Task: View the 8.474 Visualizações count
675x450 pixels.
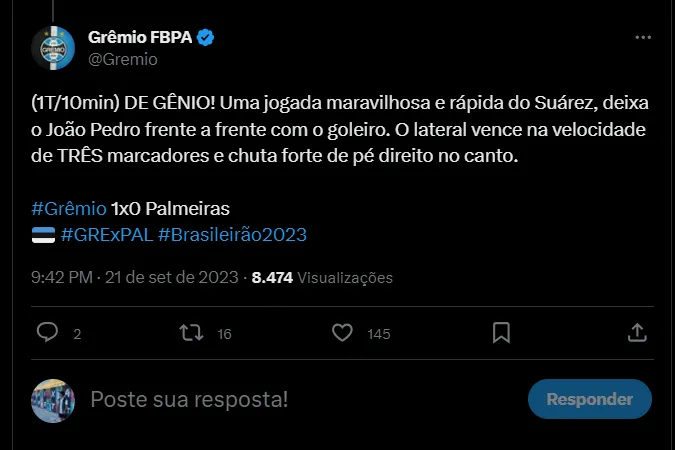Action: [322, 277]
